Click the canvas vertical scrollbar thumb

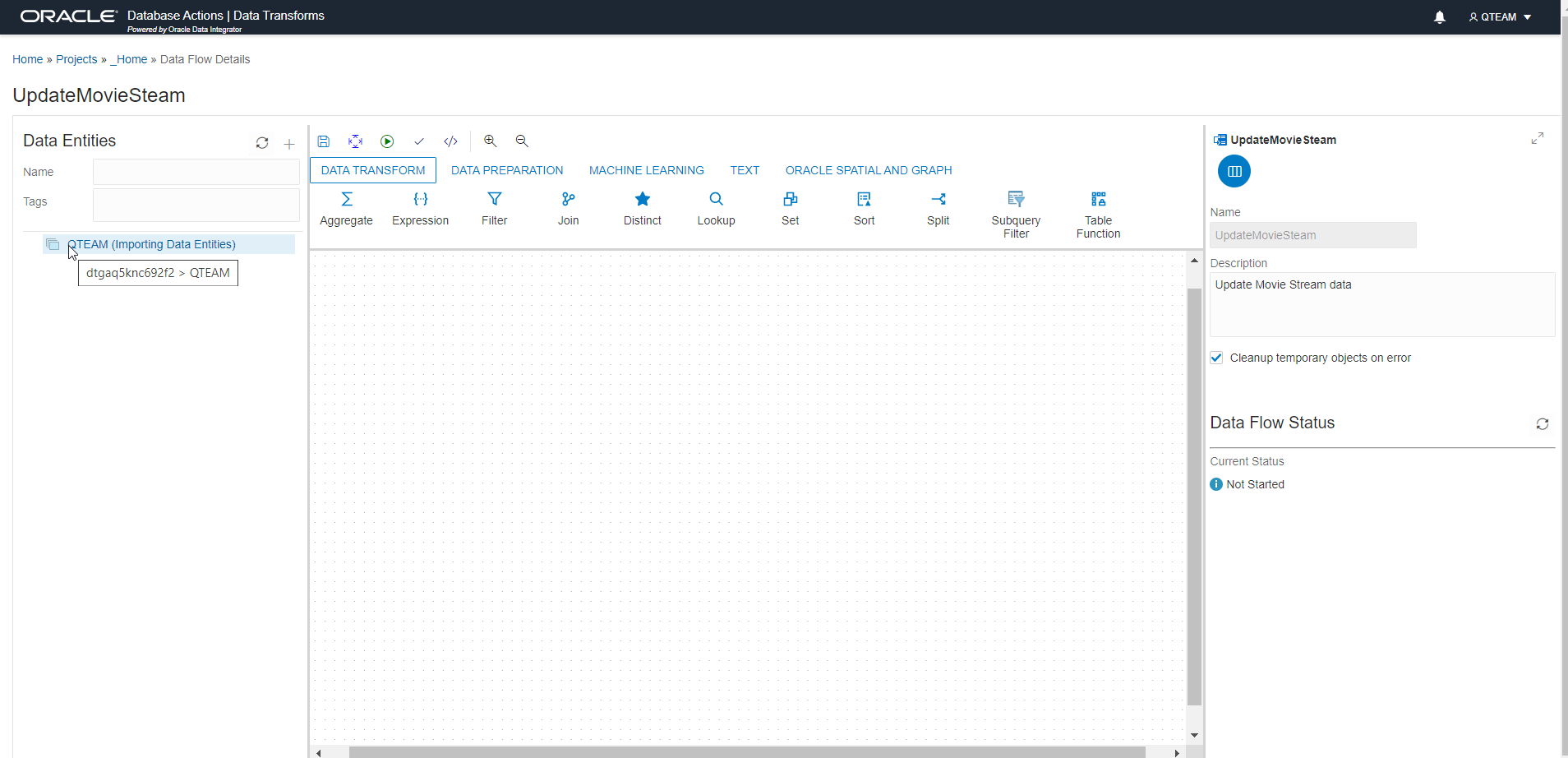[x=1194, y=497]
